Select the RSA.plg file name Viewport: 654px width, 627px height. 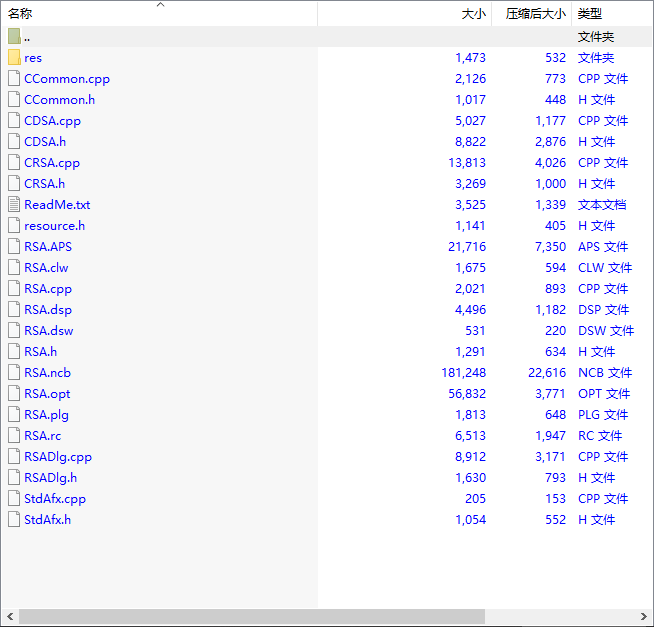coord(46,415)
